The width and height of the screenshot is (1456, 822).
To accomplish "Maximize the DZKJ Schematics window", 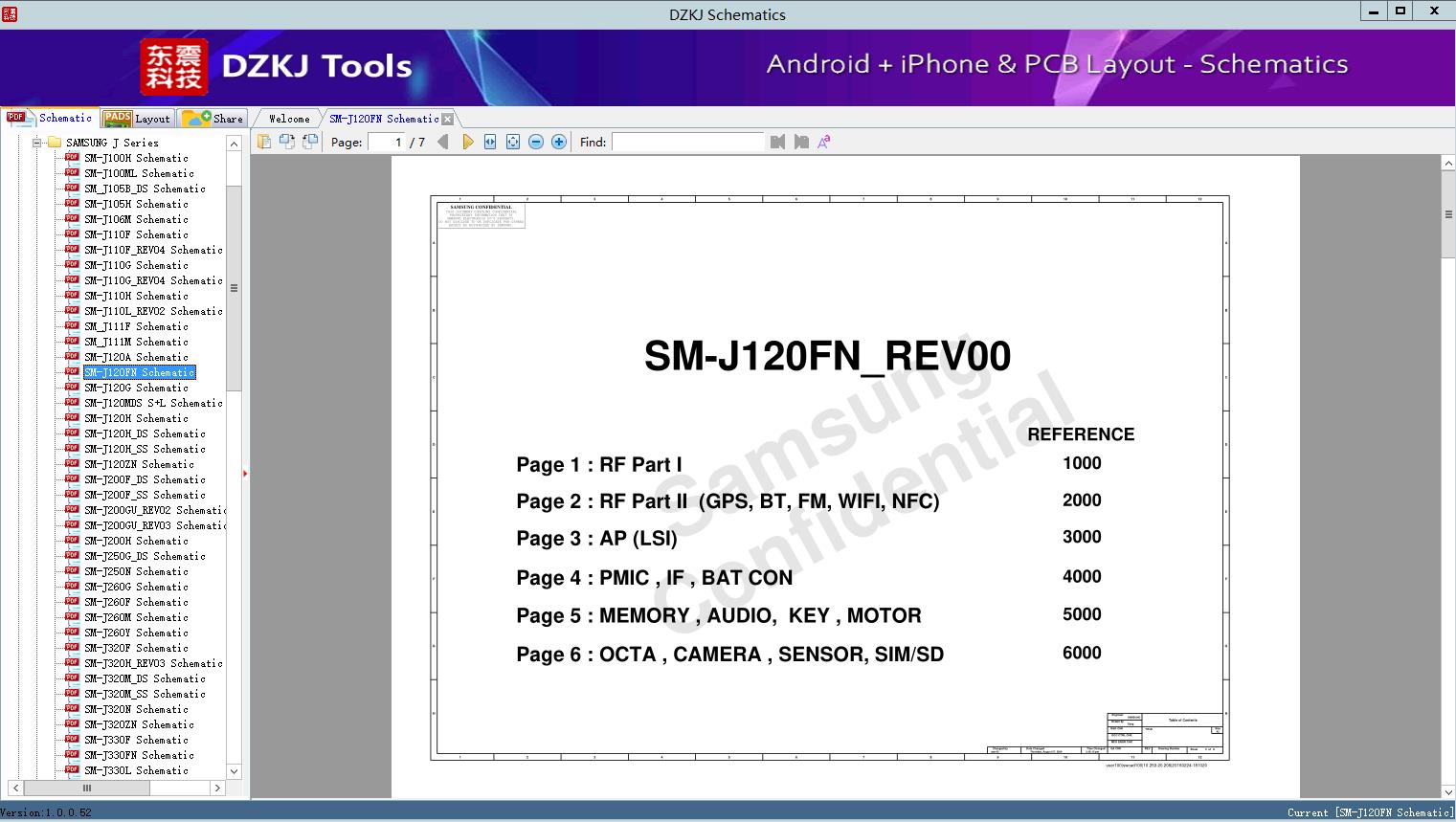I will [1400, 11].
